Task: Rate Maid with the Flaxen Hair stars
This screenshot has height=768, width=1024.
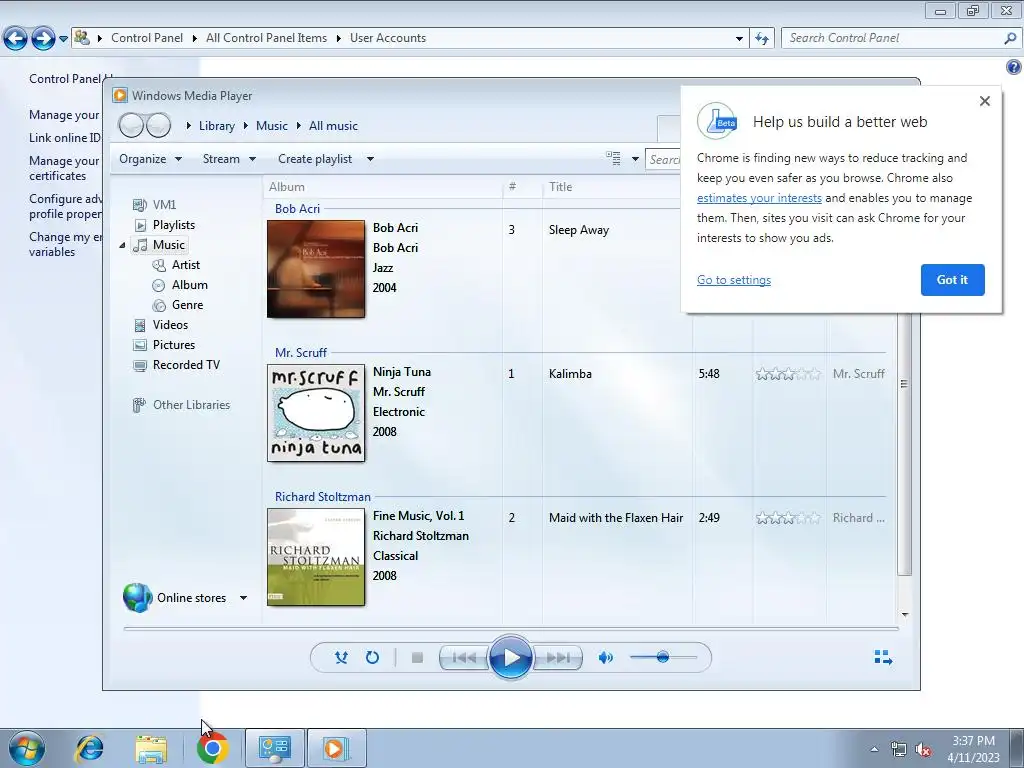Action: coord(788,518)
